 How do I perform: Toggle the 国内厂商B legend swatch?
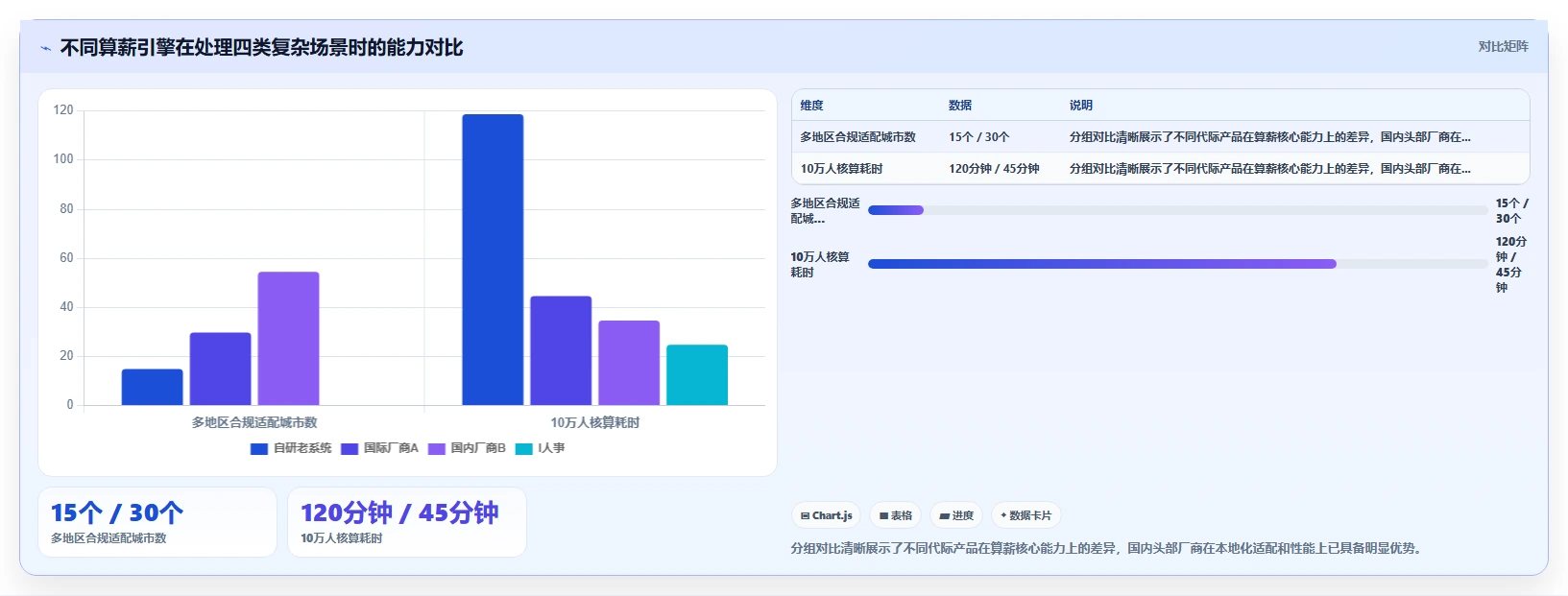(x=437, y=448)
